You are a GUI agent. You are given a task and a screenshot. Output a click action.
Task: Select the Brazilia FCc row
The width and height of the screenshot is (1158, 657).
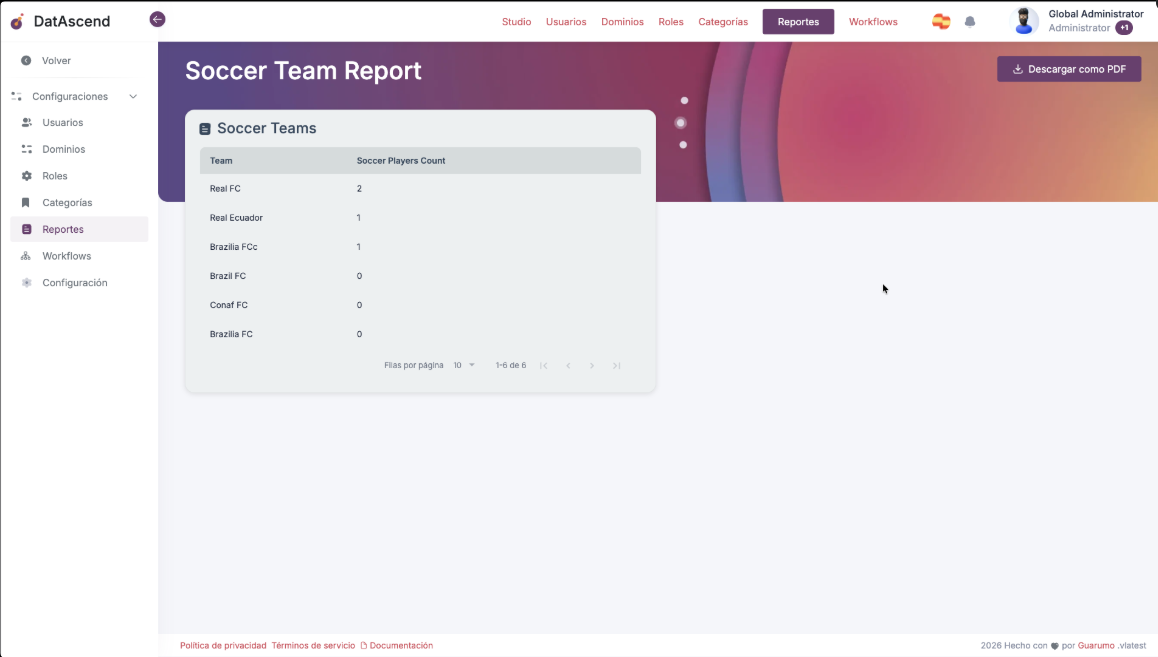[x=420, y=247]
